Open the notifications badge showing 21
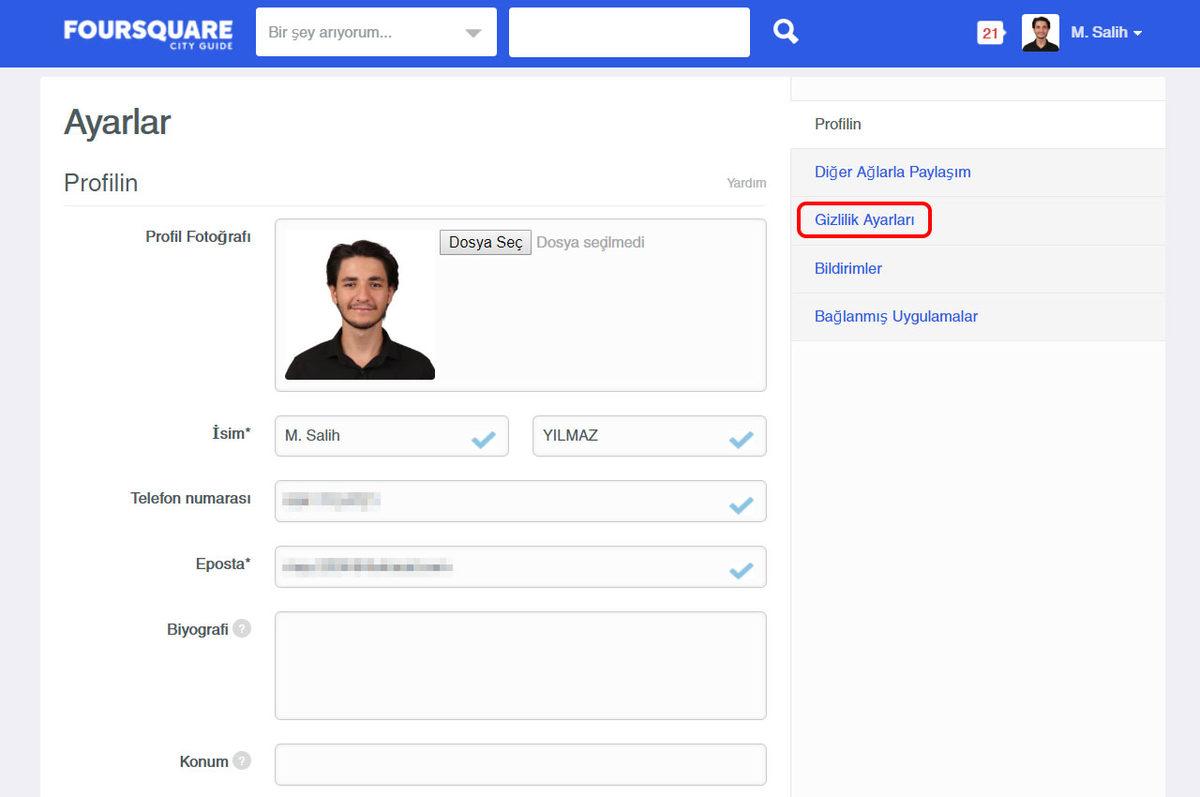This screenshot has height=797, width=1200. click(x=990, y=33)
